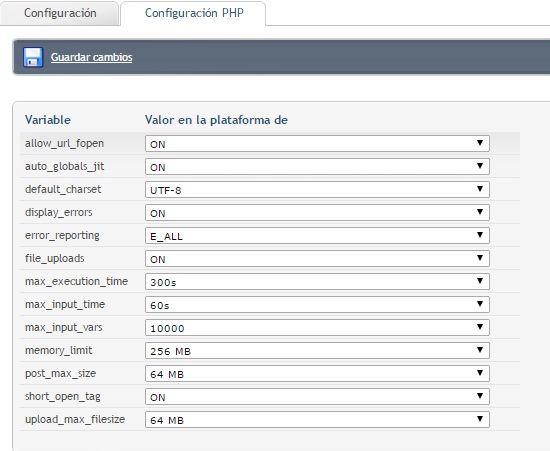Viewport: 550px width, 451px height.
Task: Open the short_open_tag dropdown
Action: click(317, 397)
